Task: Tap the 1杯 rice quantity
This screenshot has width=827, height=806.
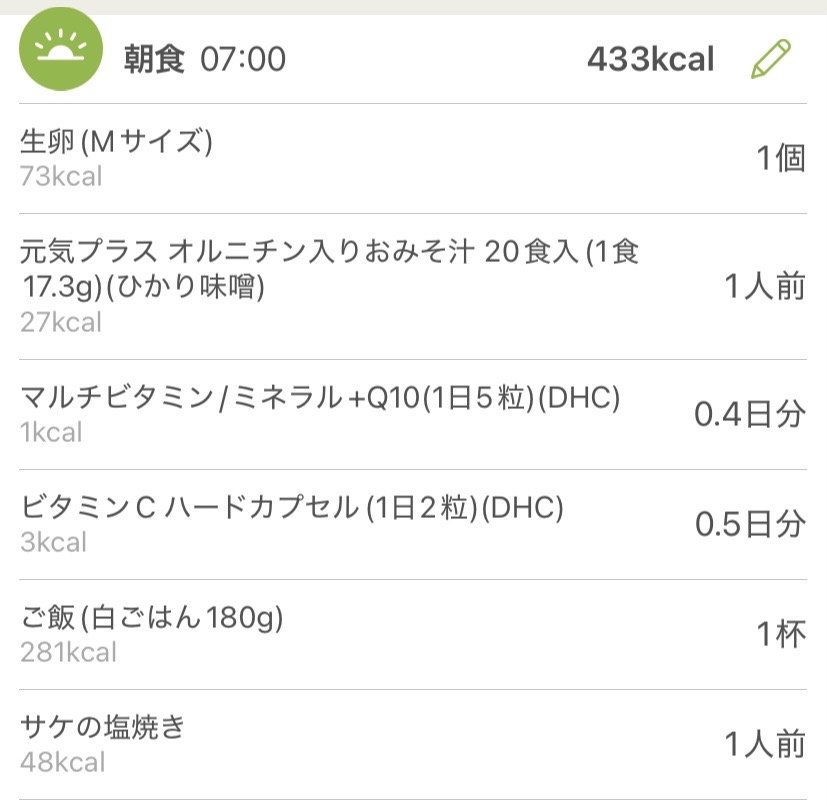Action: 780,635
